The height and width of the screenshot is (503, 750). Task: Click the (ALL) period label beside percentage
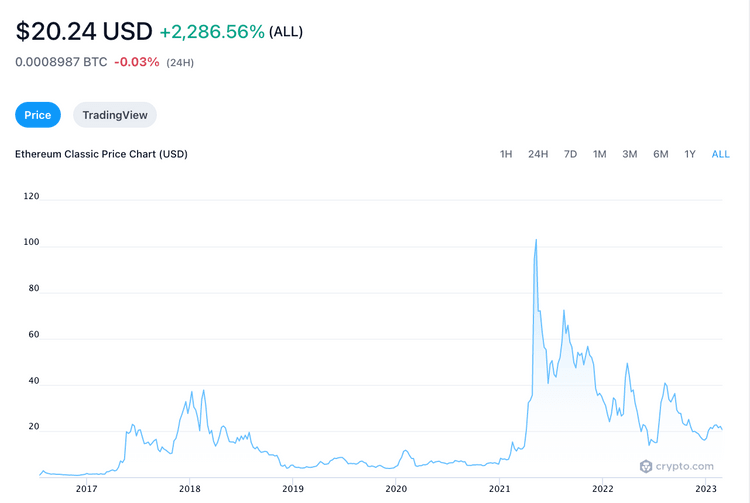point(286,32)
